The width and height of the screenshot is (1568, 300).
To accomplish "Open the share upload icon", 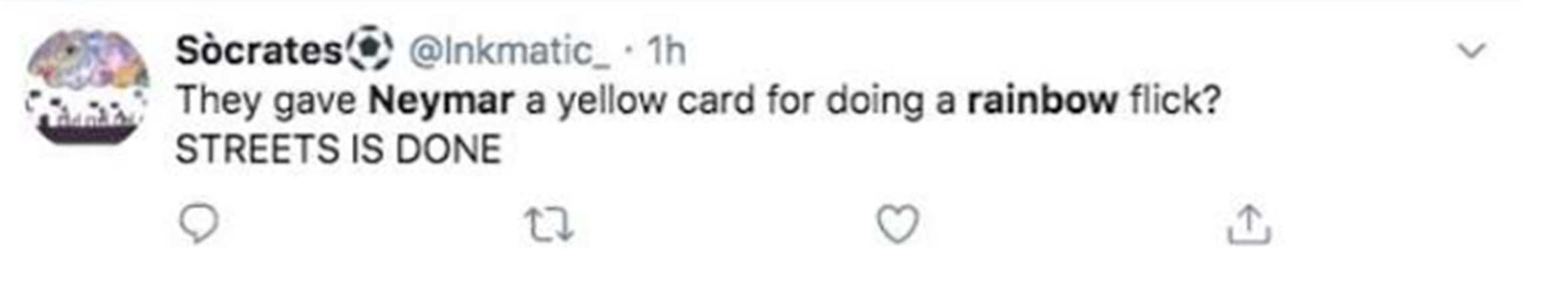I will tap(1249, 225).
